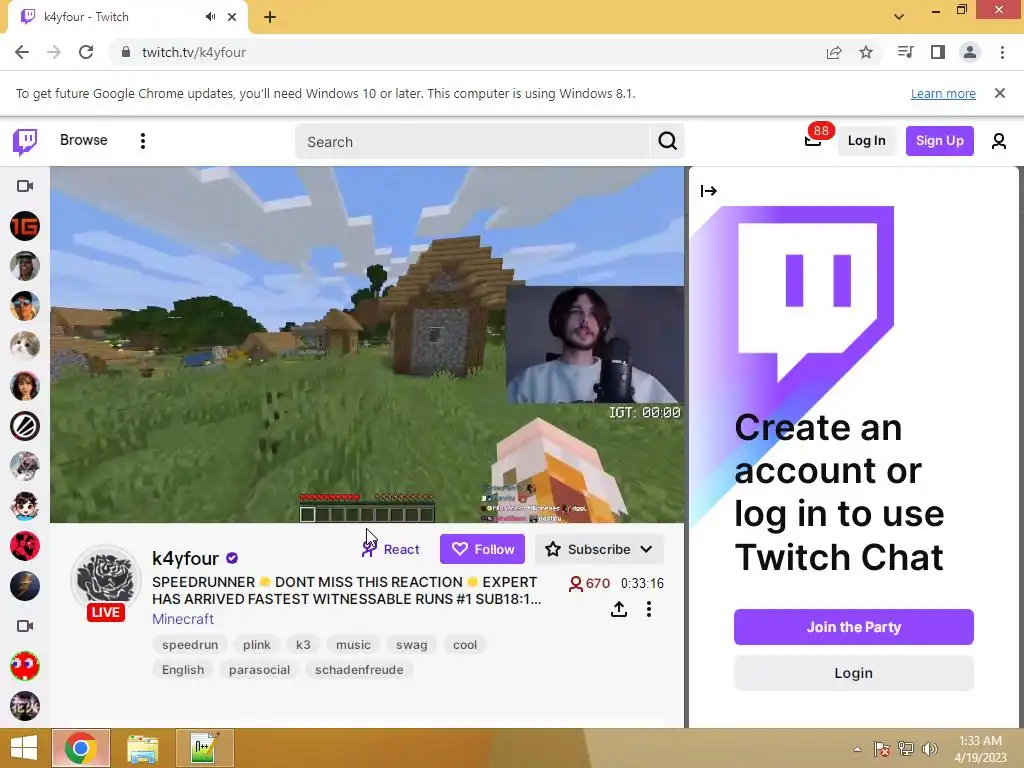Reload the page
This screenshot has height=768, width=1024.
click(86, 52)
